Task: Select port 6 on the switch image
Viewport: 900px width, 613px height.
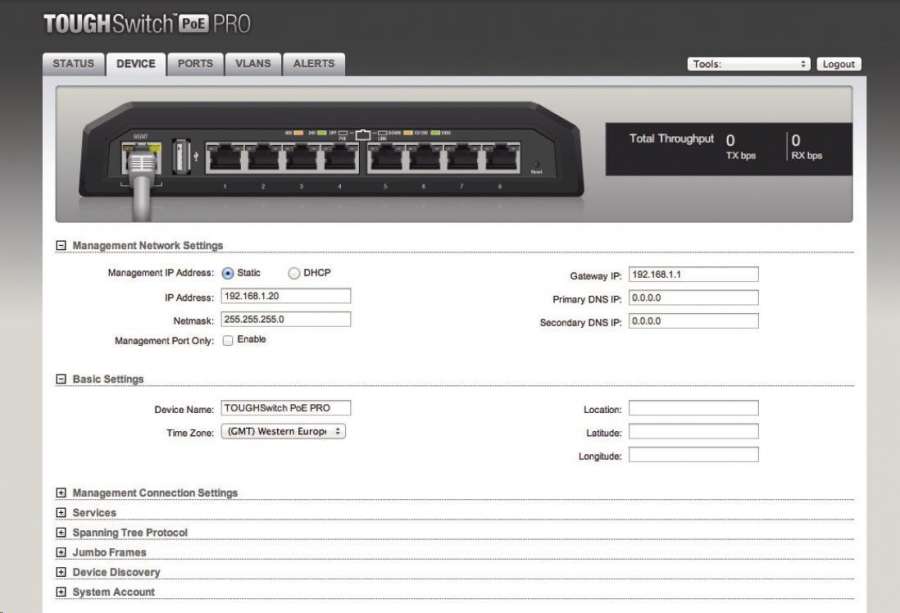Action: pyautogui.click(x=425, y=158)
